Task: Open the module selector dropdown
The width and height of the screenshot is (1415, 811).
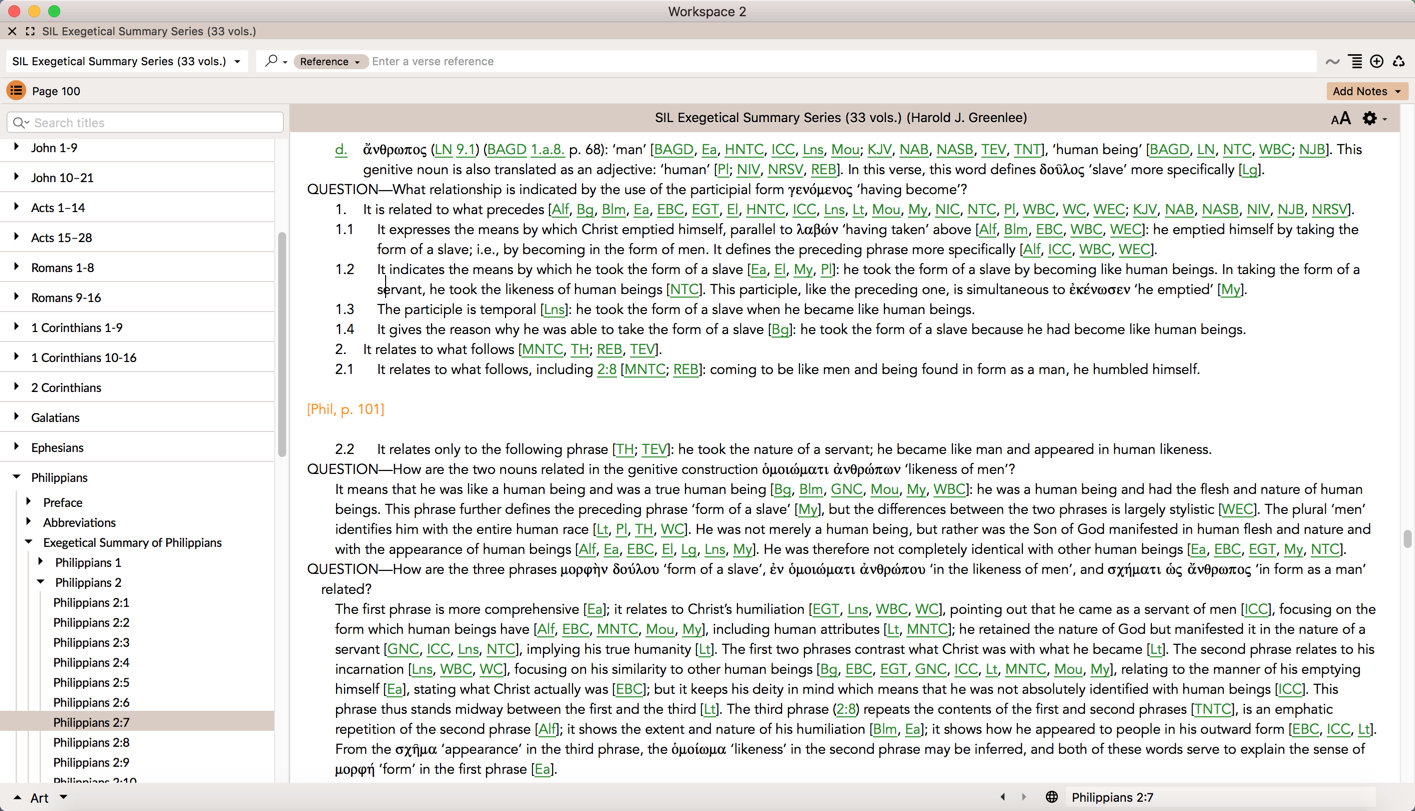Action: click(x=127, y=62)
